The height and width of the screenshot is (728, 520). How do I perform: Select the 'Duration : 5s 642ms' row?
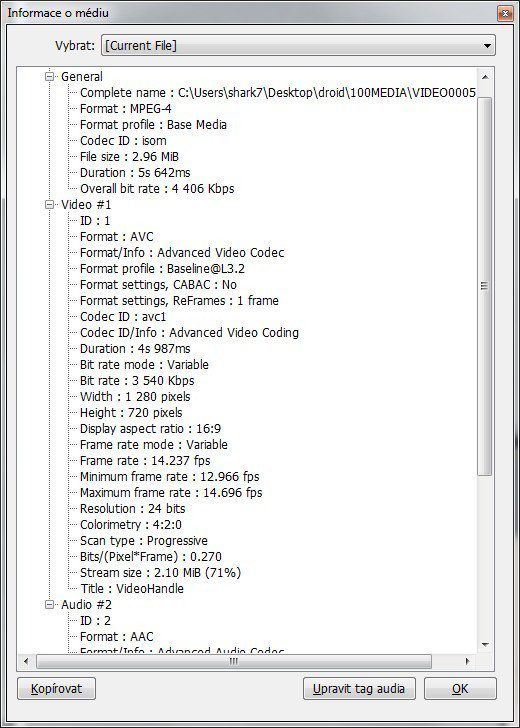click(x=135, y=173)
